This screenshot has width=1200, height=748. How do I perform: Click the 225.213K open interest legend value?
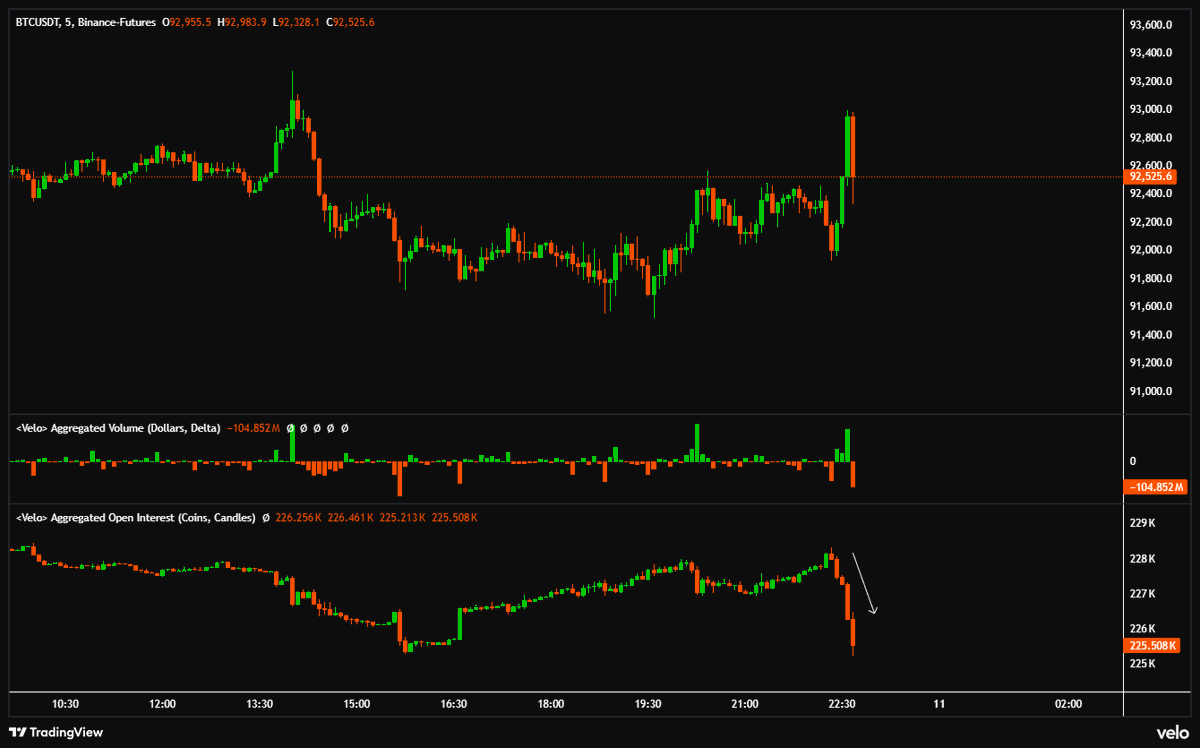point(403,518)
